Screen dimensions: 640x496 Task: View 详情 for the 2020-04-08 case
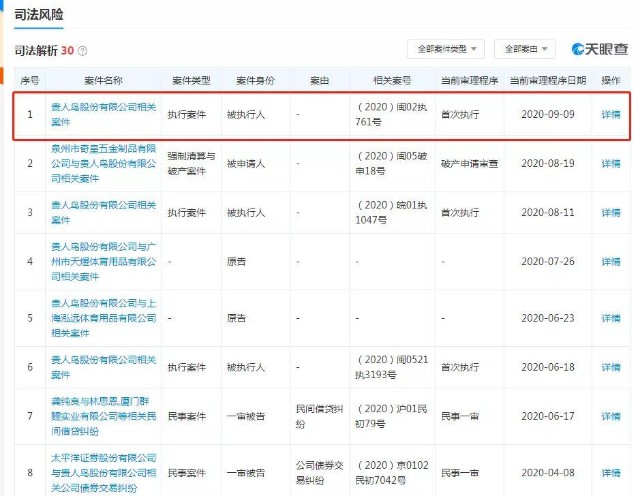(611, 473)
